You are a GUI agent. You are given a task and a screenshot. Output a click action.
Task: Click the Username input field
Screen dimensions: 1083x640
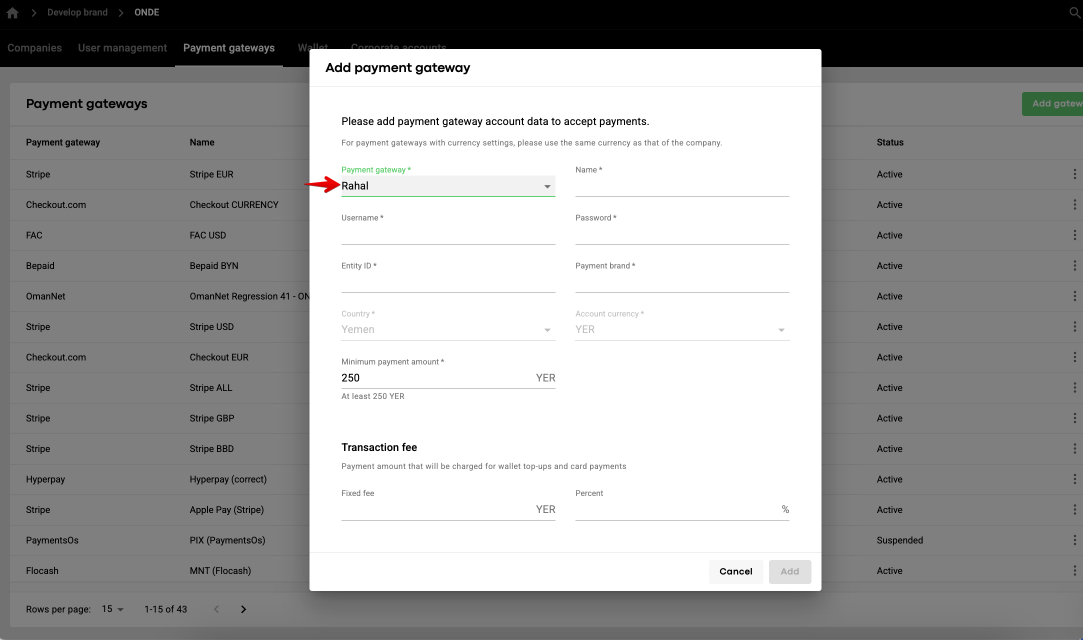click(447, 234)
